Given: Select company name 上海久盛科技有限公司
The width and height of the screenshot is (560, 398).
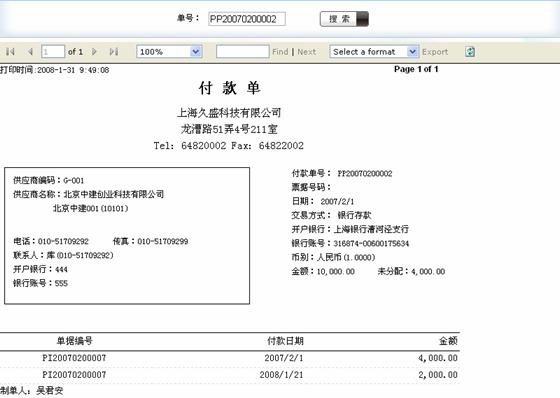Looking at the screenshot, I should [229, 113].
